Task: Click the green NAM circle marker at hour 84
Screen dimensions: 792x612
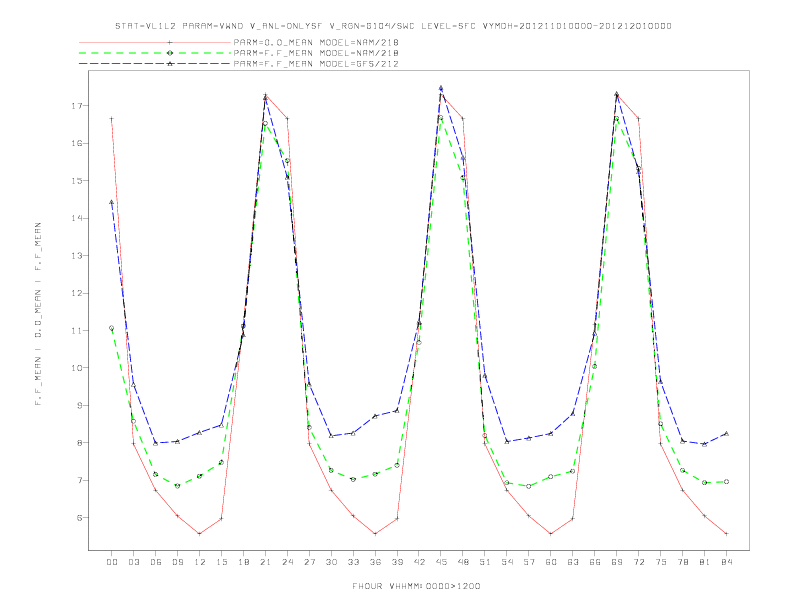Action: coord(727,482)
